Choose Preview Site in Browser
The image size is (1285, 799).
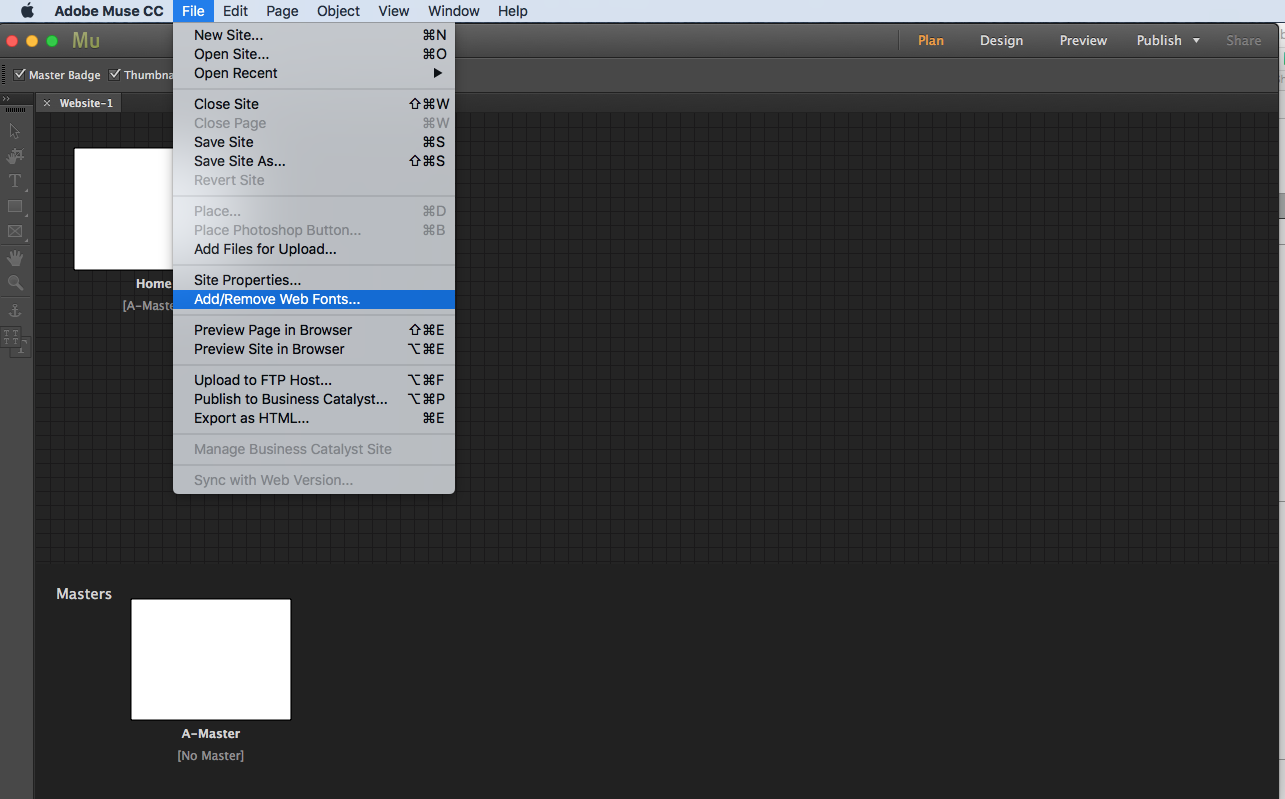[x=314, y=349]
